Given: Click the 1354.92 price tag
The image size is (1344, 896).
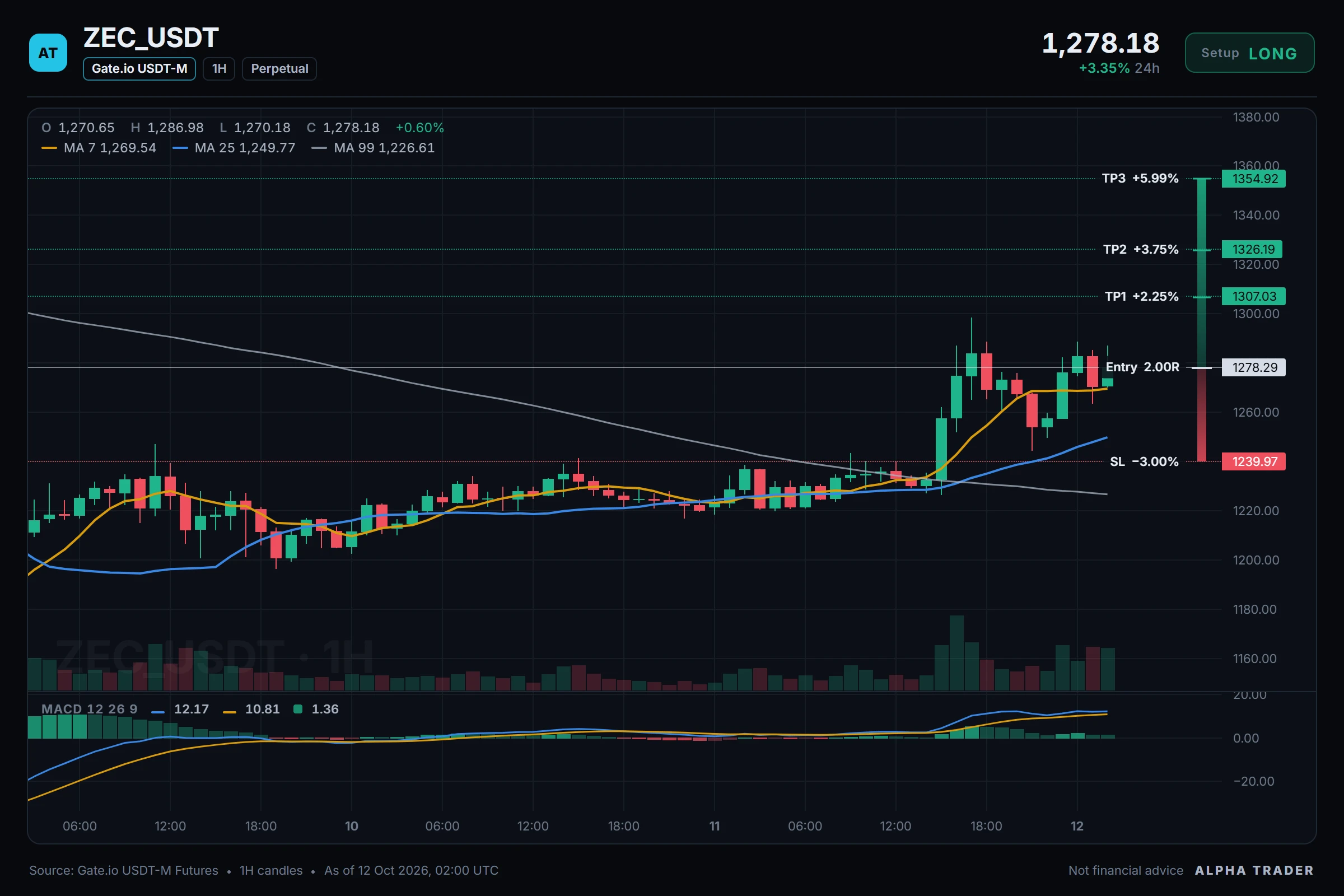Looking at the screenshot, I should (1254, 179).
